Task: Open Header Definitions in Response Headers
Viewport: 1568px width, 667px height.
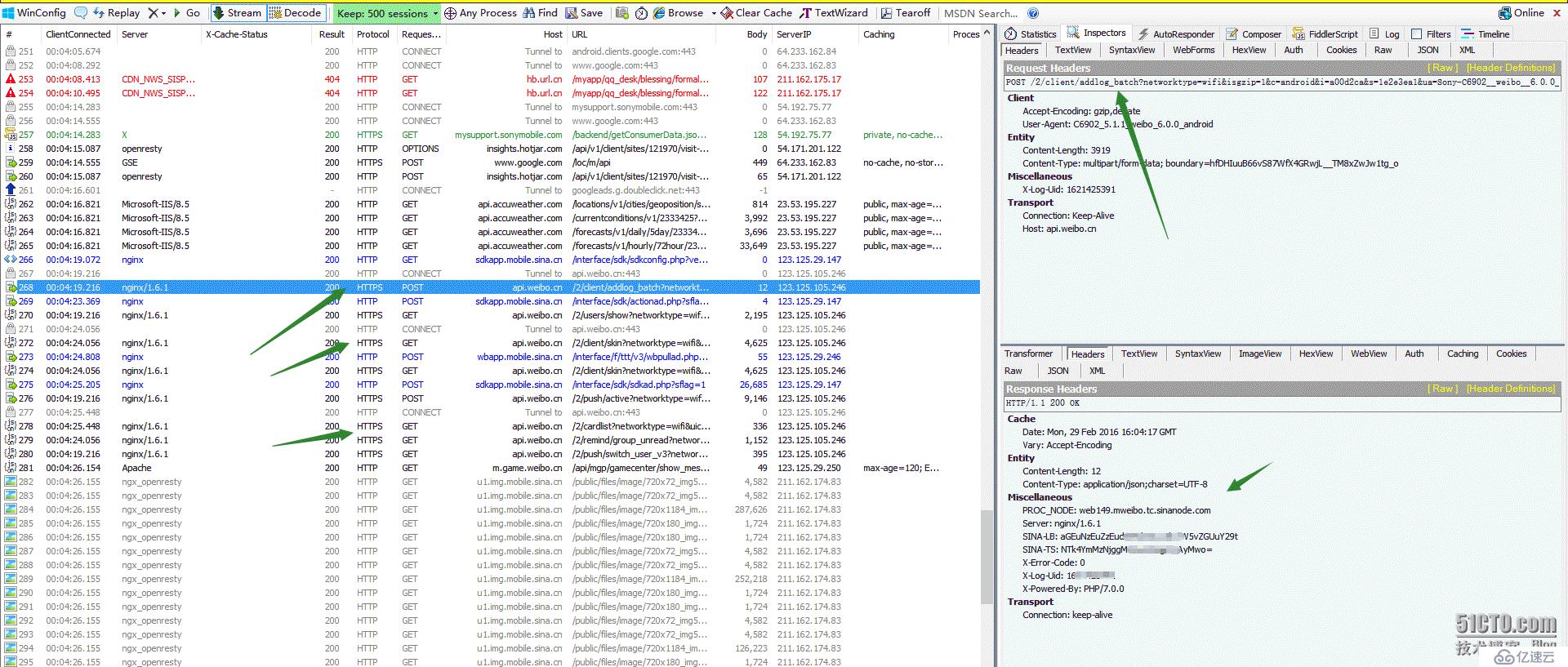Action: tap(1511, 389)
